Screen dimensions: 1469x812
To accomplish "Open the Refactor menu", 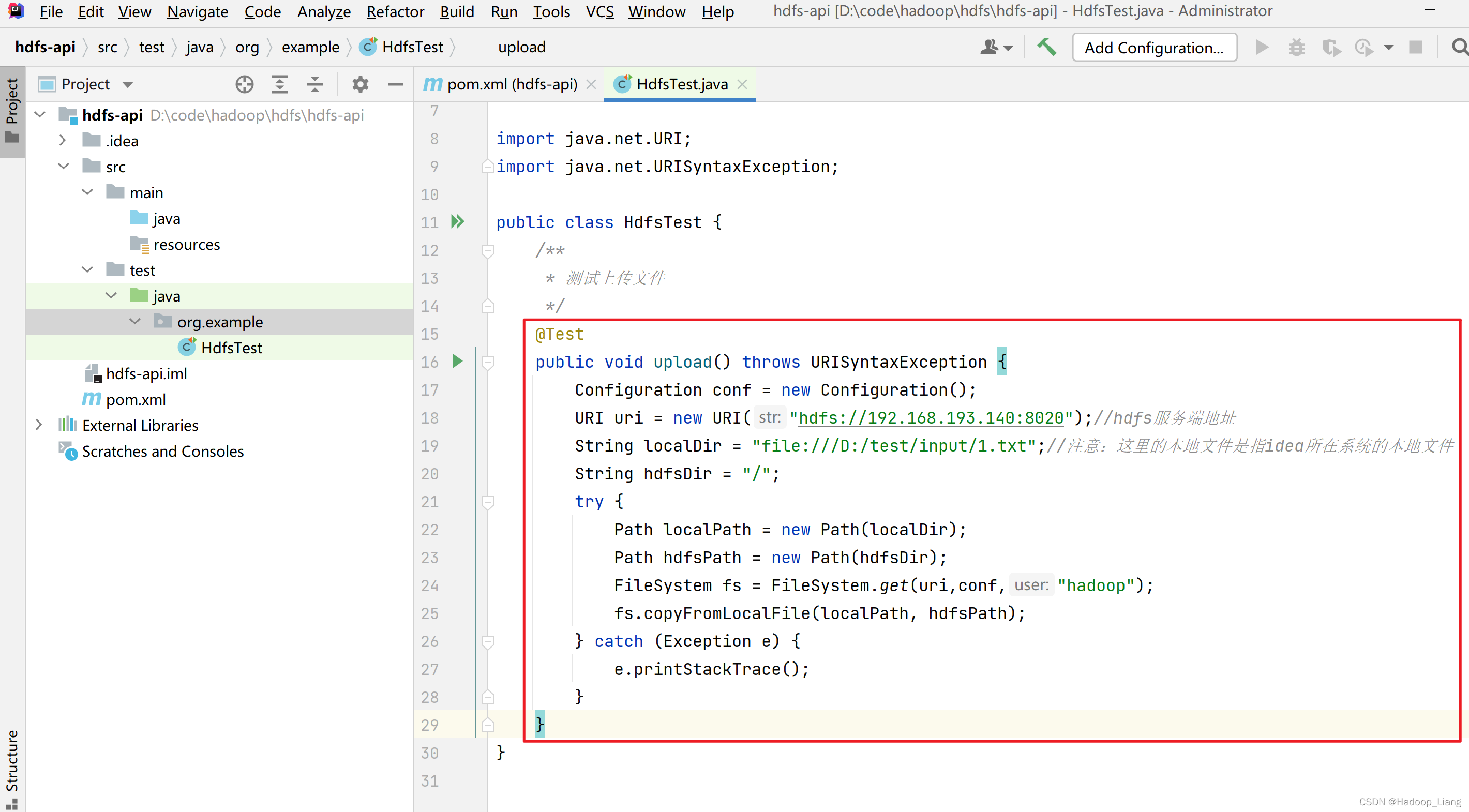I will tap(395, 11).
